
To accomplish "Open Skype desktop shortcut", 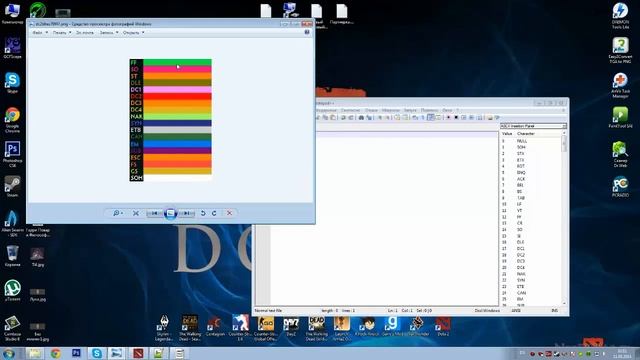I will coord(12,83).
